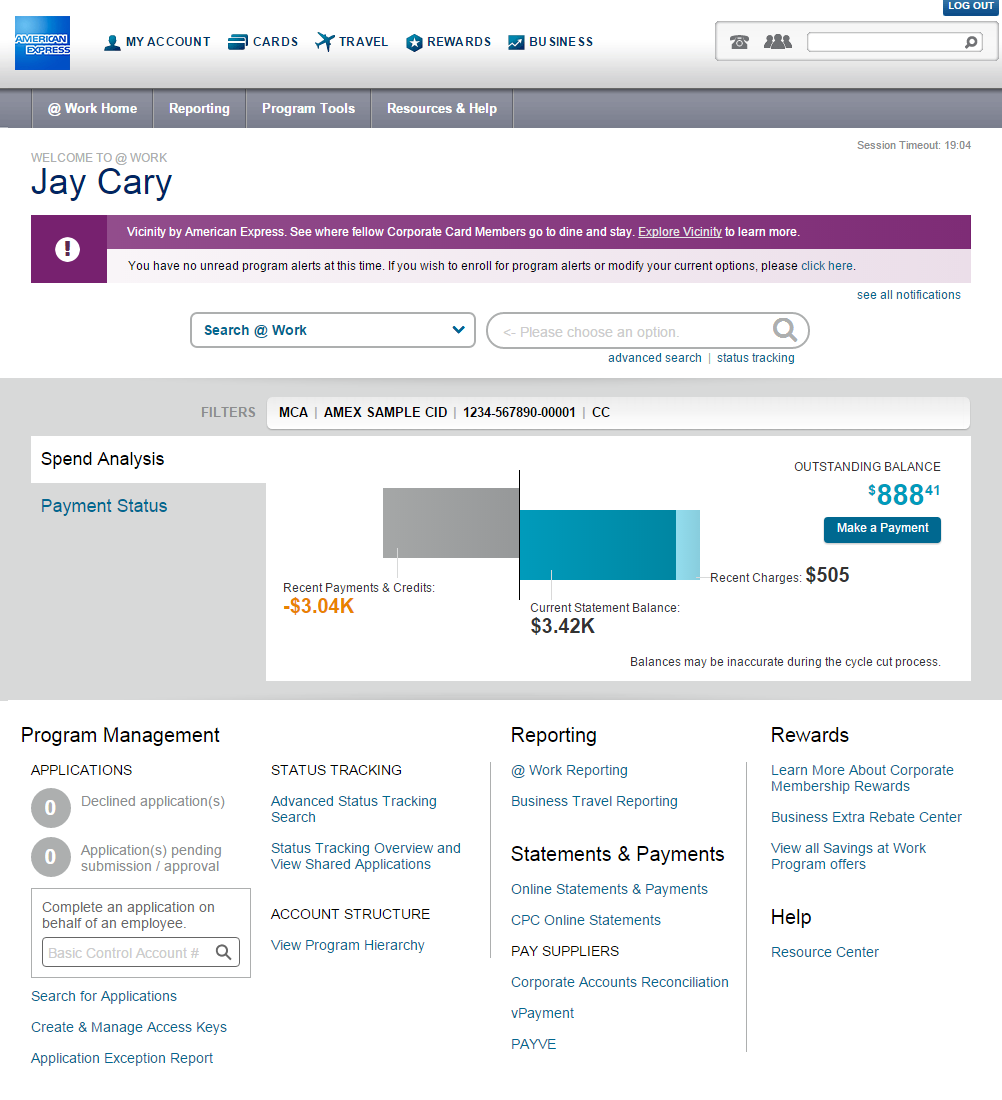The width and height of the screenshot is (1002, 1100).
Task: Click the Declined application(s) label
Action: [153, 801]
